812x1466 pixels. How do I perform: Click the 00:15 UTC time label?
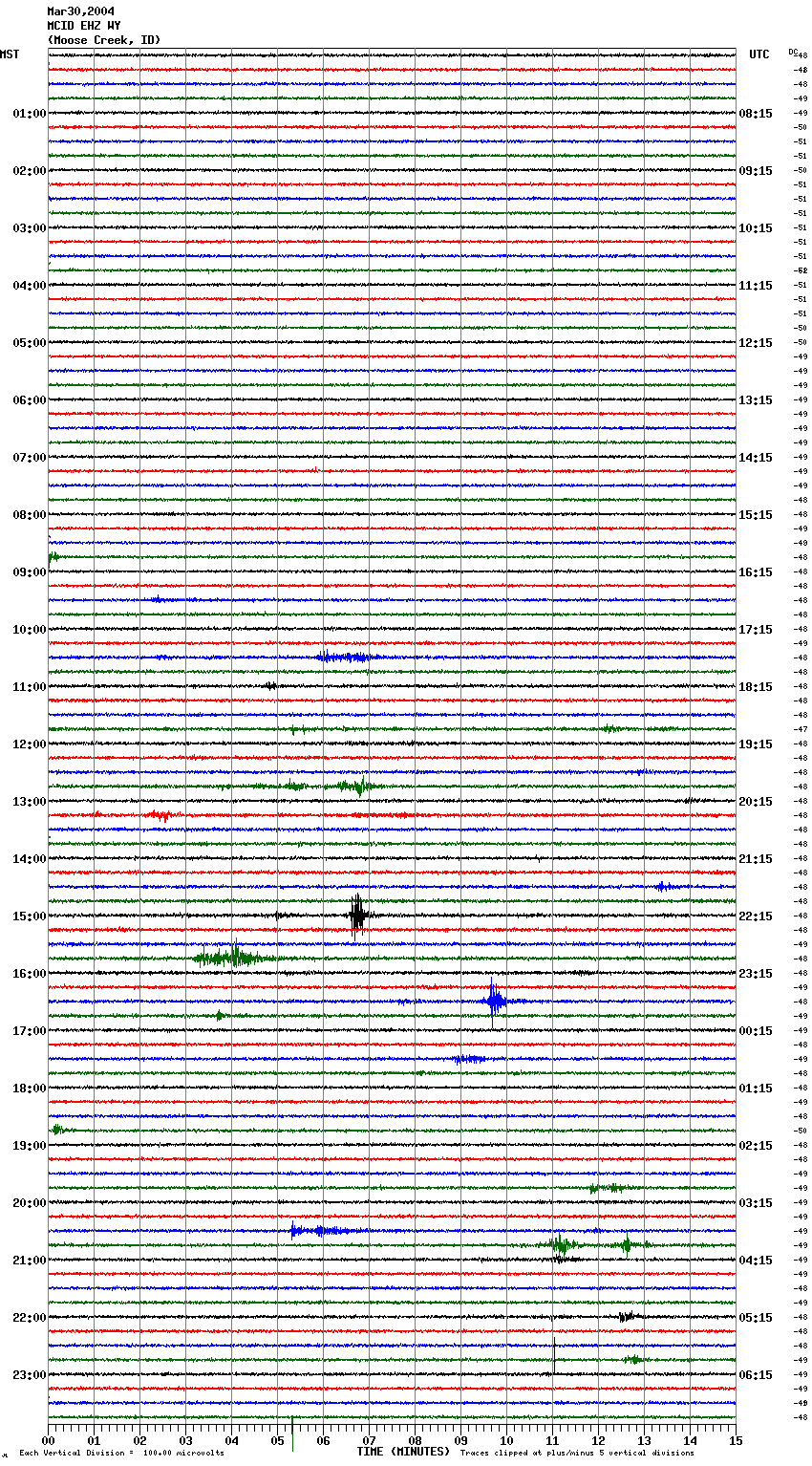point(756,1031)
